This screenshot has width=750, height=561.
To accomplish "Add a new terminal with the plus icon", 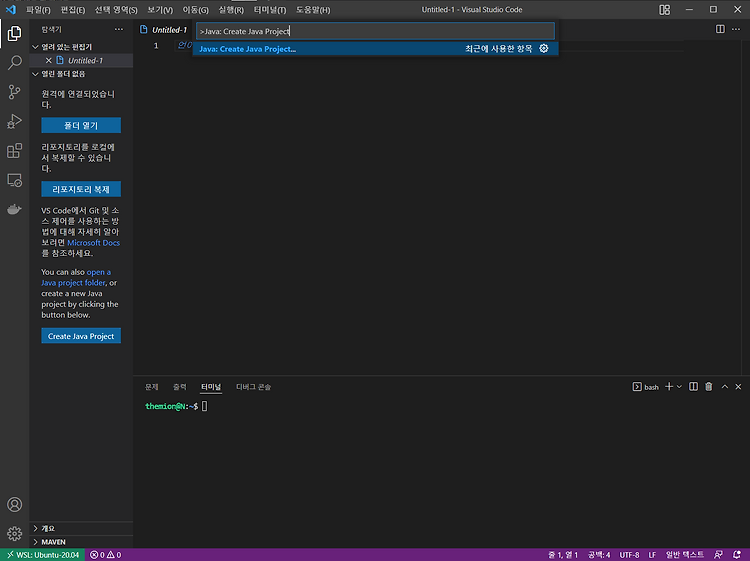I will point(669,386).
